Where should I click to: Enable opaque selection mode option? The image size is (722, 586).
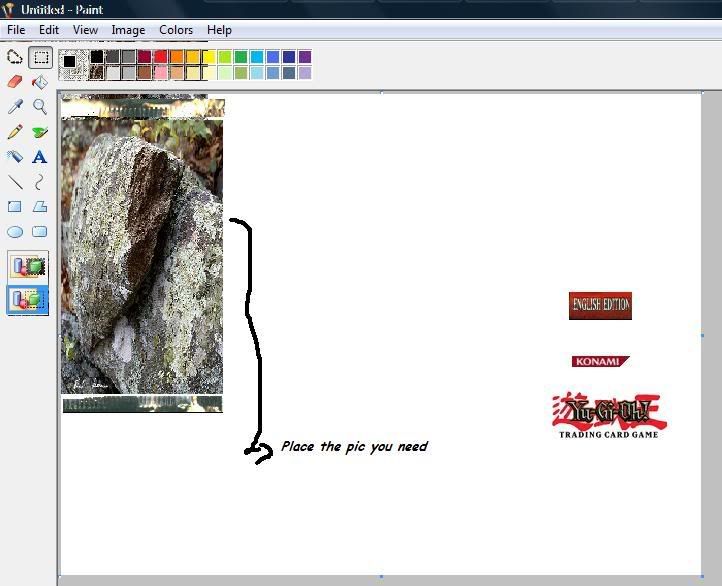28,266
